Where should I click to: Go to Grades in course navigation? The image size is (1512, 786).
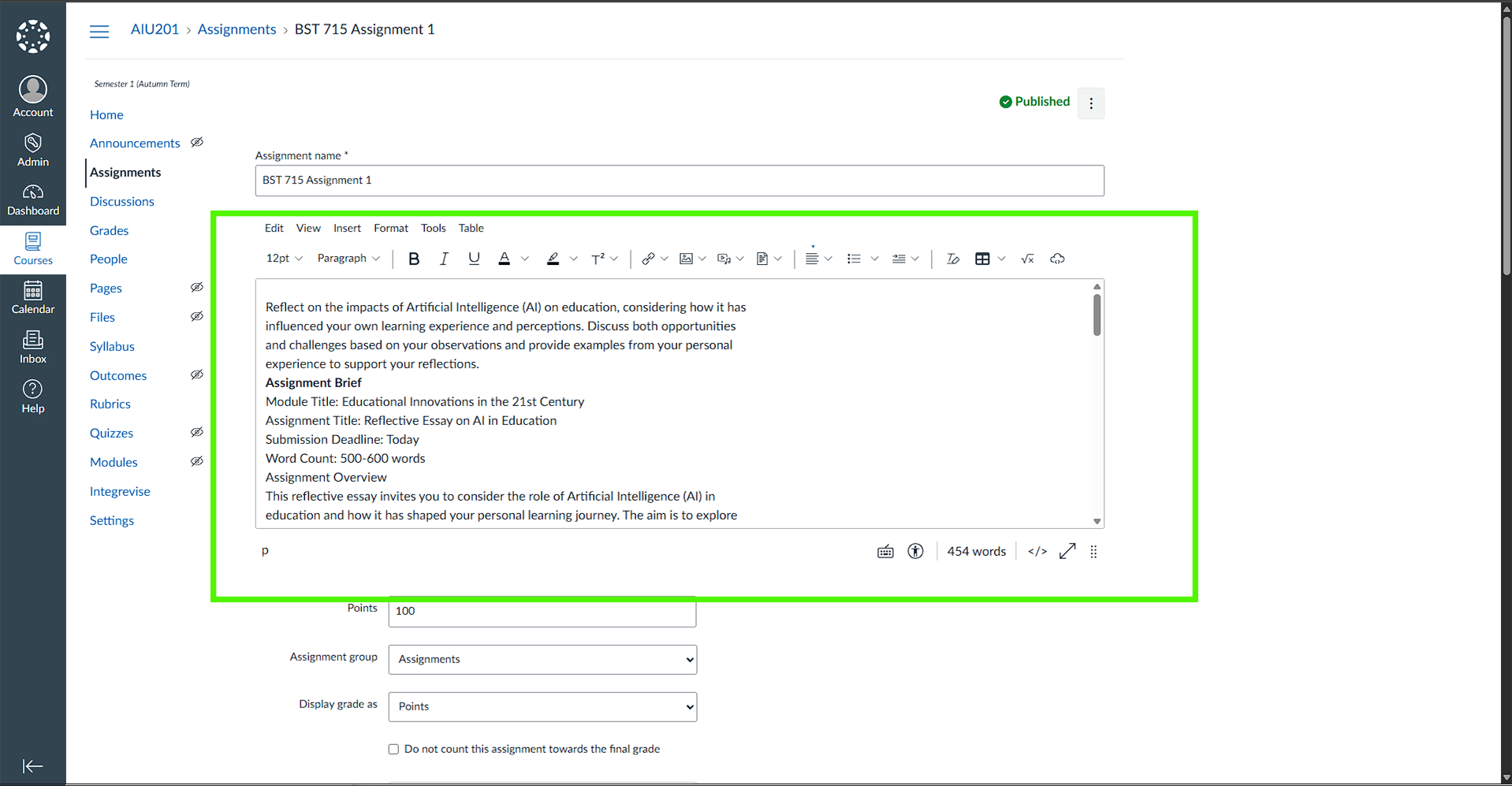click(x=110, y=230)
